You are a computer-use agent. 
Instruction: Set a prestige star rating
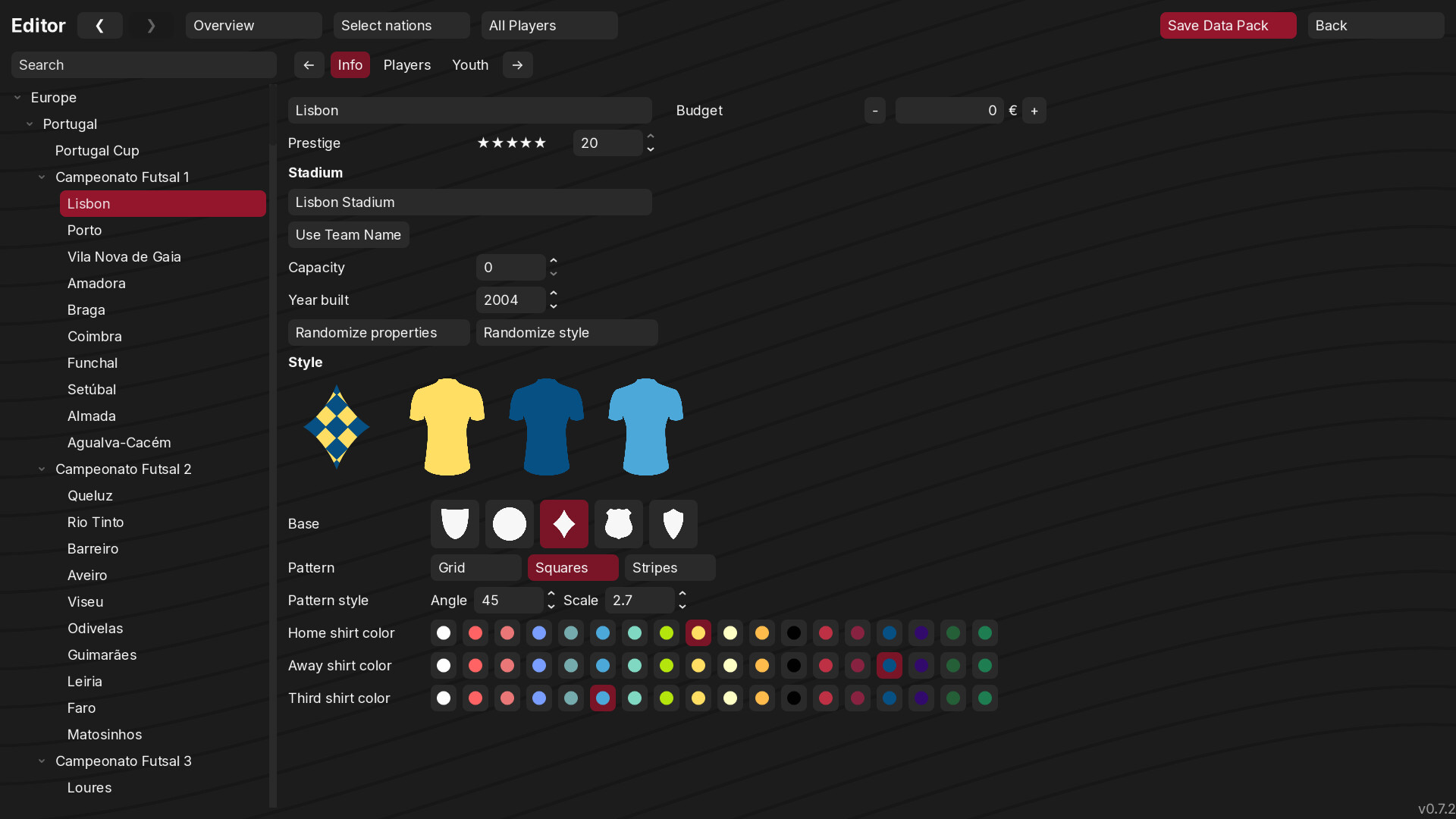[x=512, y=143]
